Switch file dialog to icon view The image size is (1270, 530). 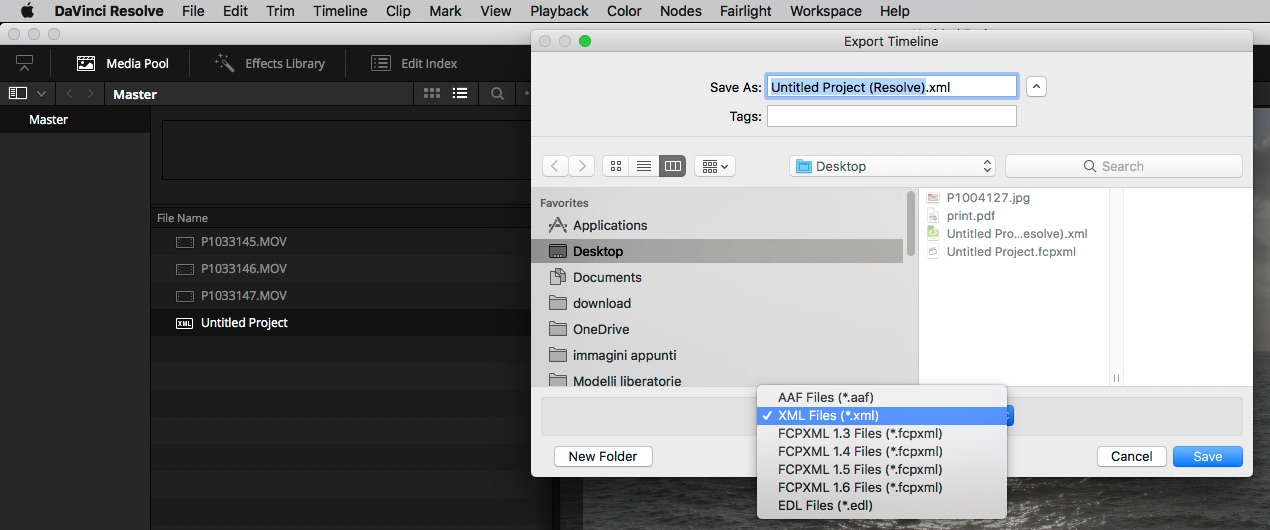click(x=617, y=166)
